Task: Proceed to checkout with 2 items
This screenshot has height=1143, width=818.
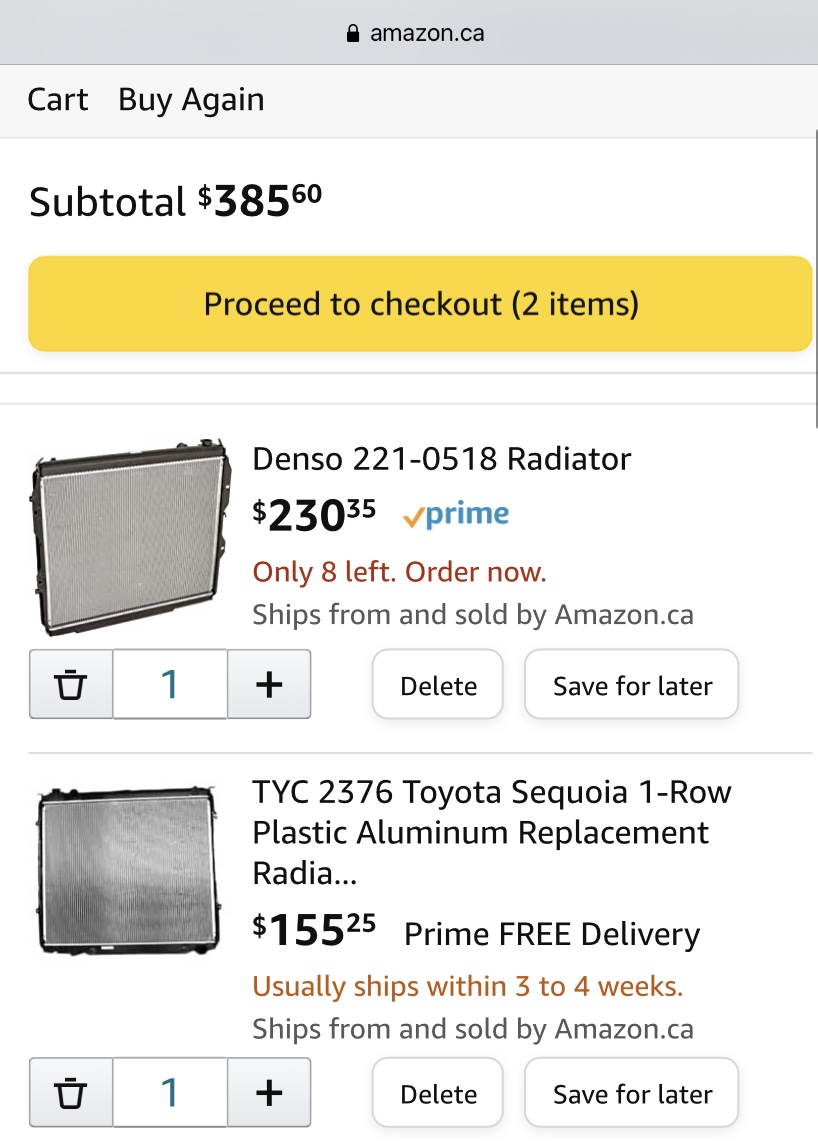Action: click(420, 304)
